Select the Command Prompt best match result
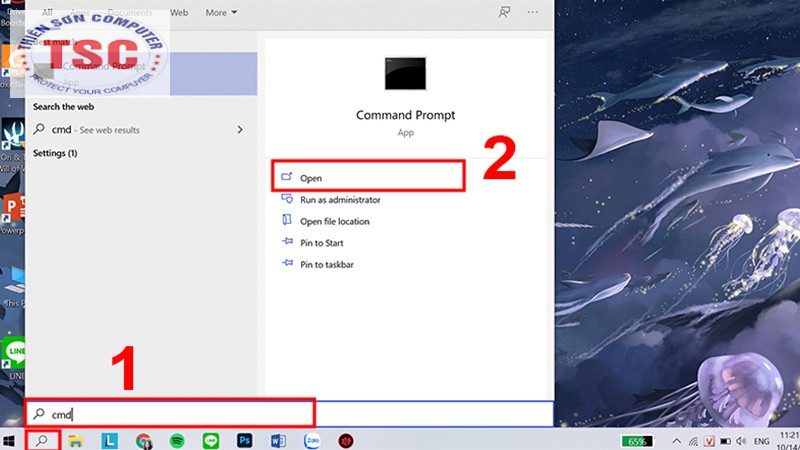Screen dimensions: 800x450 click(x=141, y=73)
